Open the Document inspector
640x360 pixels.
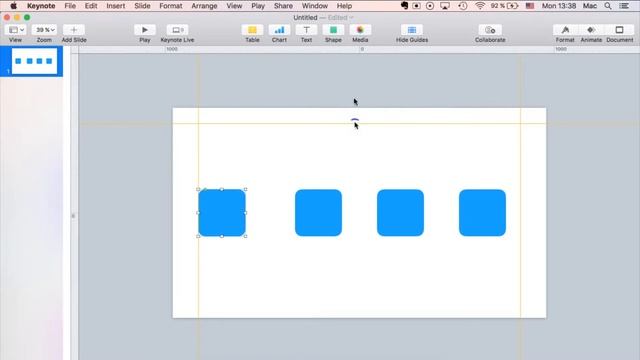click(x=619, y=30)
